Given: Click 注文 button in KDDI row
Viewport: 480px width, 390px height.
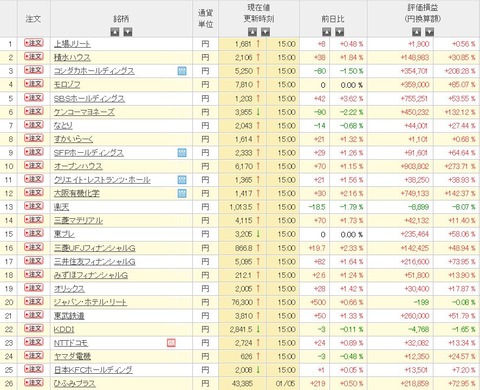Looking at the screenshot, I should 34,328.
